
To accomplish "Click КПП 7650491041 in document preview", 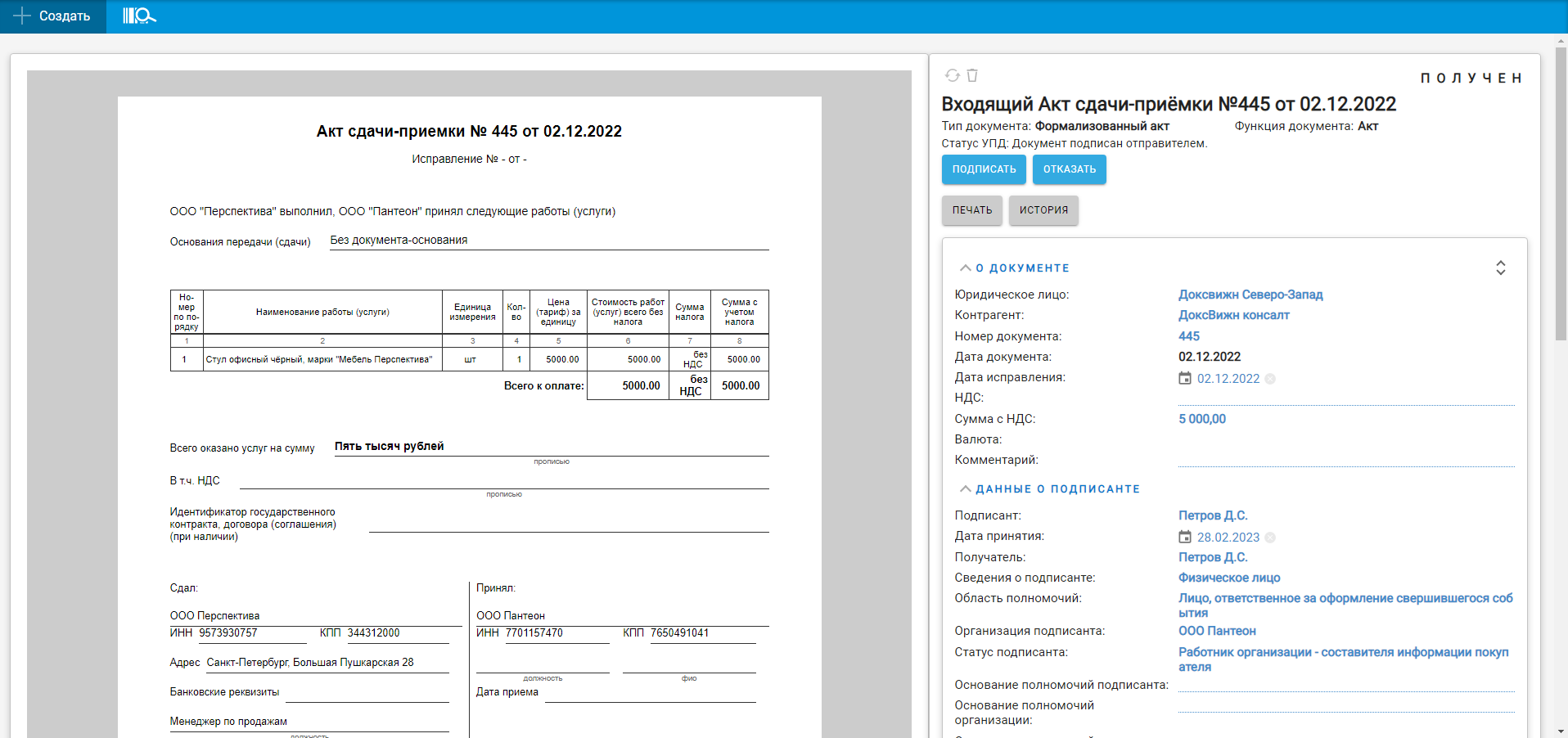I will (x=679, y=633).
